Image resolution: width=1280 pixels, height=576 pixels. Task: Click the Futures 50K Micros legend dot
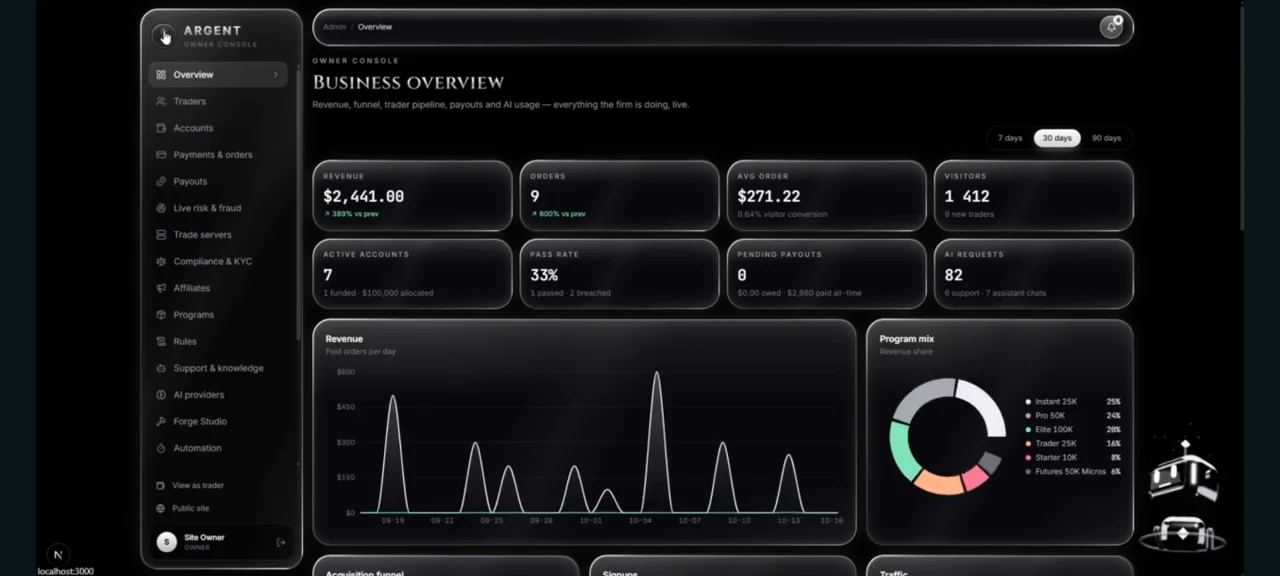click(x=1028, y=472)
